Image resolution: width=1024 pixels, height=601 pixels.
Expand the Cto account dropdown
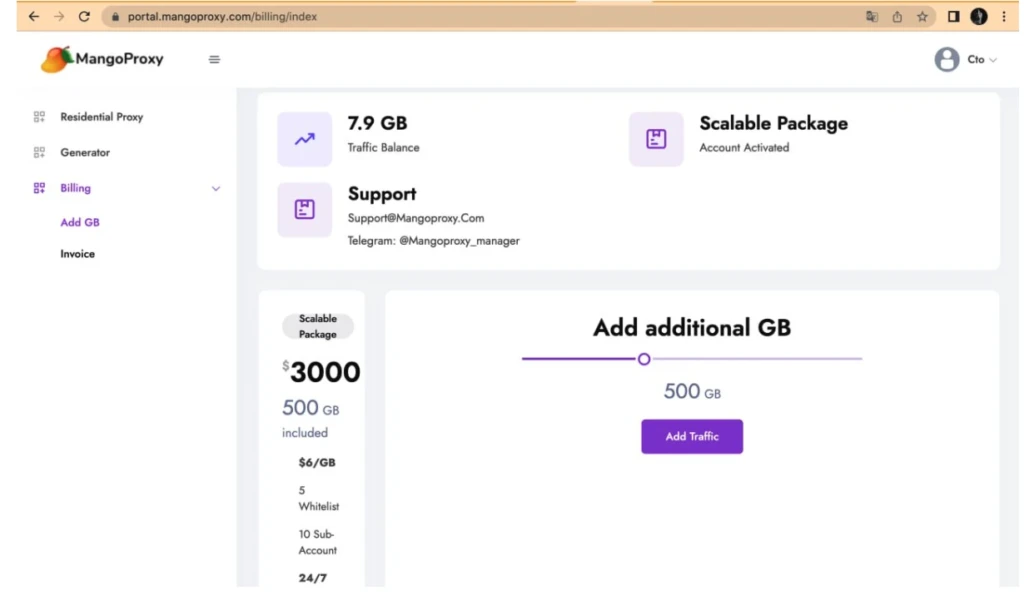click(982, 59)
